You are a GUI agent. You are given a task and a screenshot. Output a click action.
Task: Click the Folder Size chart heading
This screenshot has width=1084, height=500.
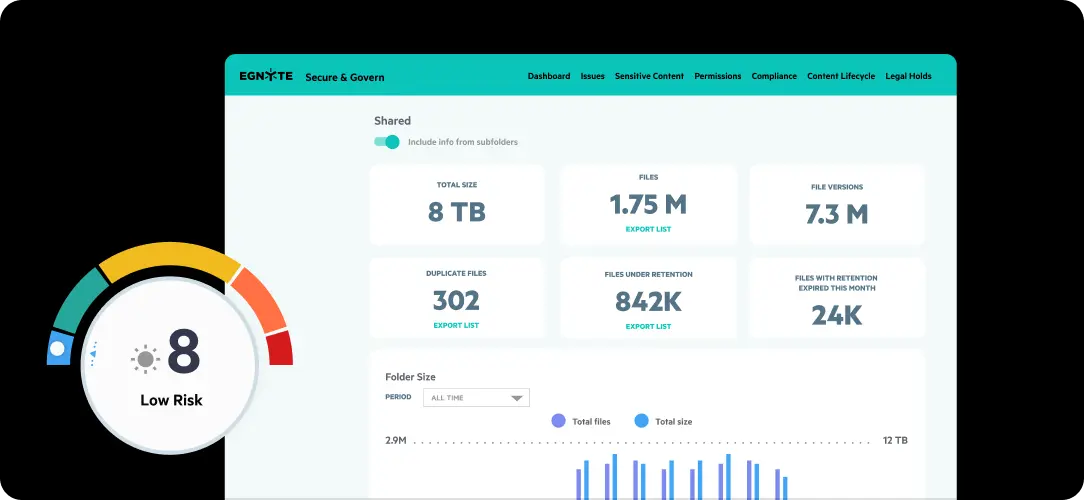[x=411, y=377]
